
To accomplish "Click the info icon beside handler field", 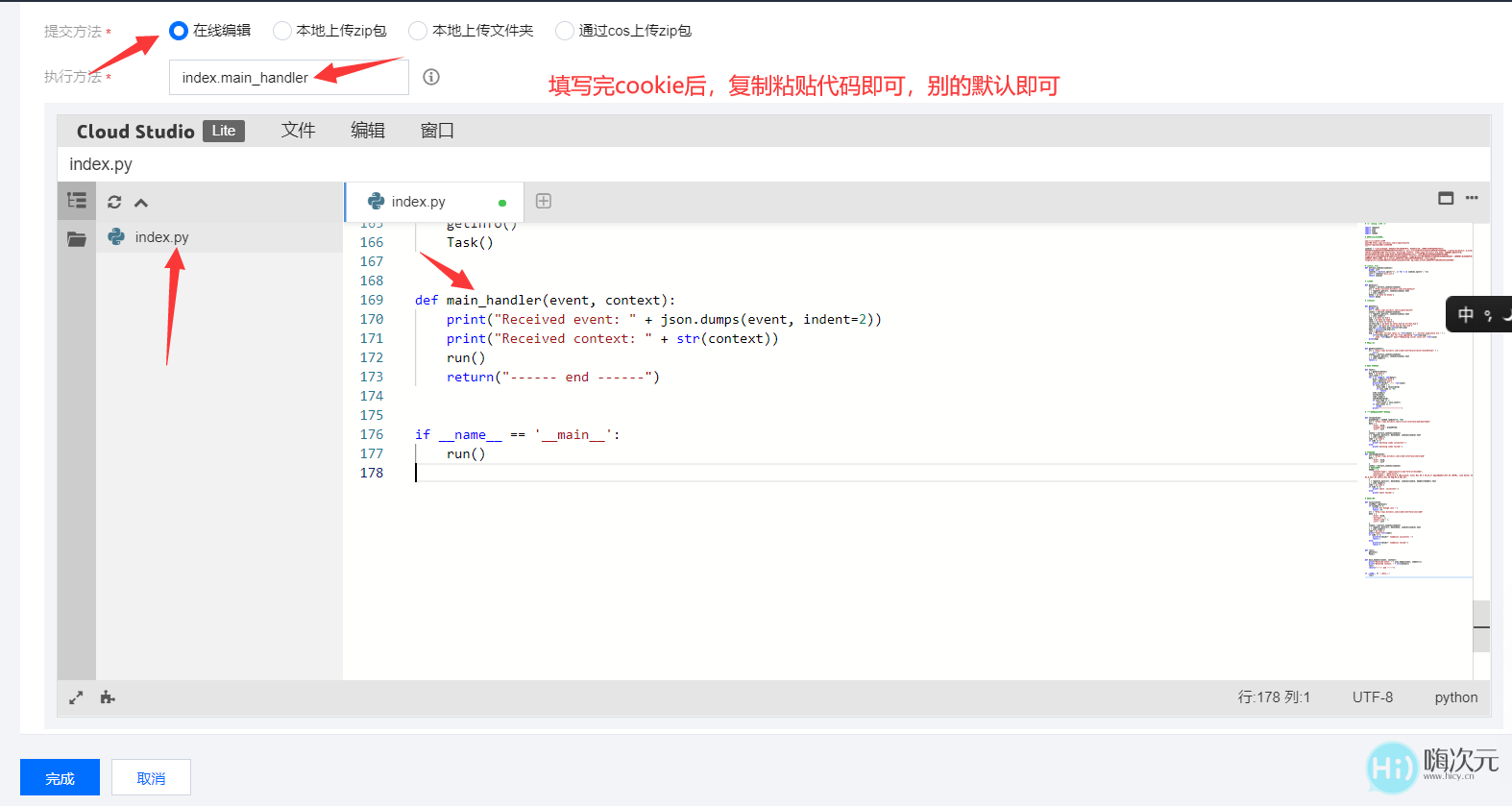I will click(x=431, y=77).
